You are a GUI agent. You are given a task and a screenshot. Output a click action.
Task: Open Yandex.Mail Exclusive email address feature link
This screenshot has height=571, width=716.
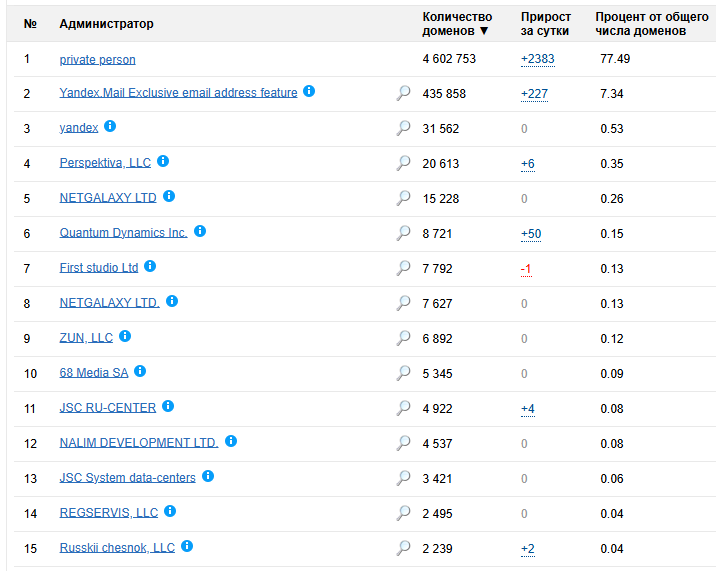(x=178, y=93)
